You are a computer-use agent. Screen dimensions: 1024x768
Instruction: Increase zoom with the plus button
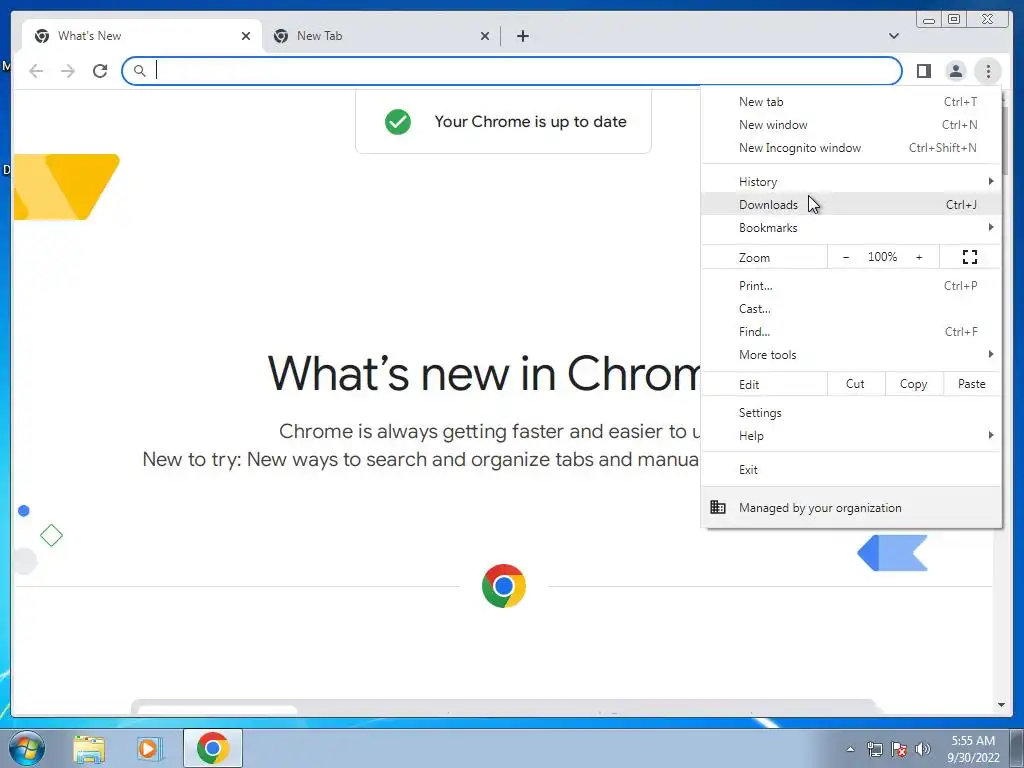(919, 257)
